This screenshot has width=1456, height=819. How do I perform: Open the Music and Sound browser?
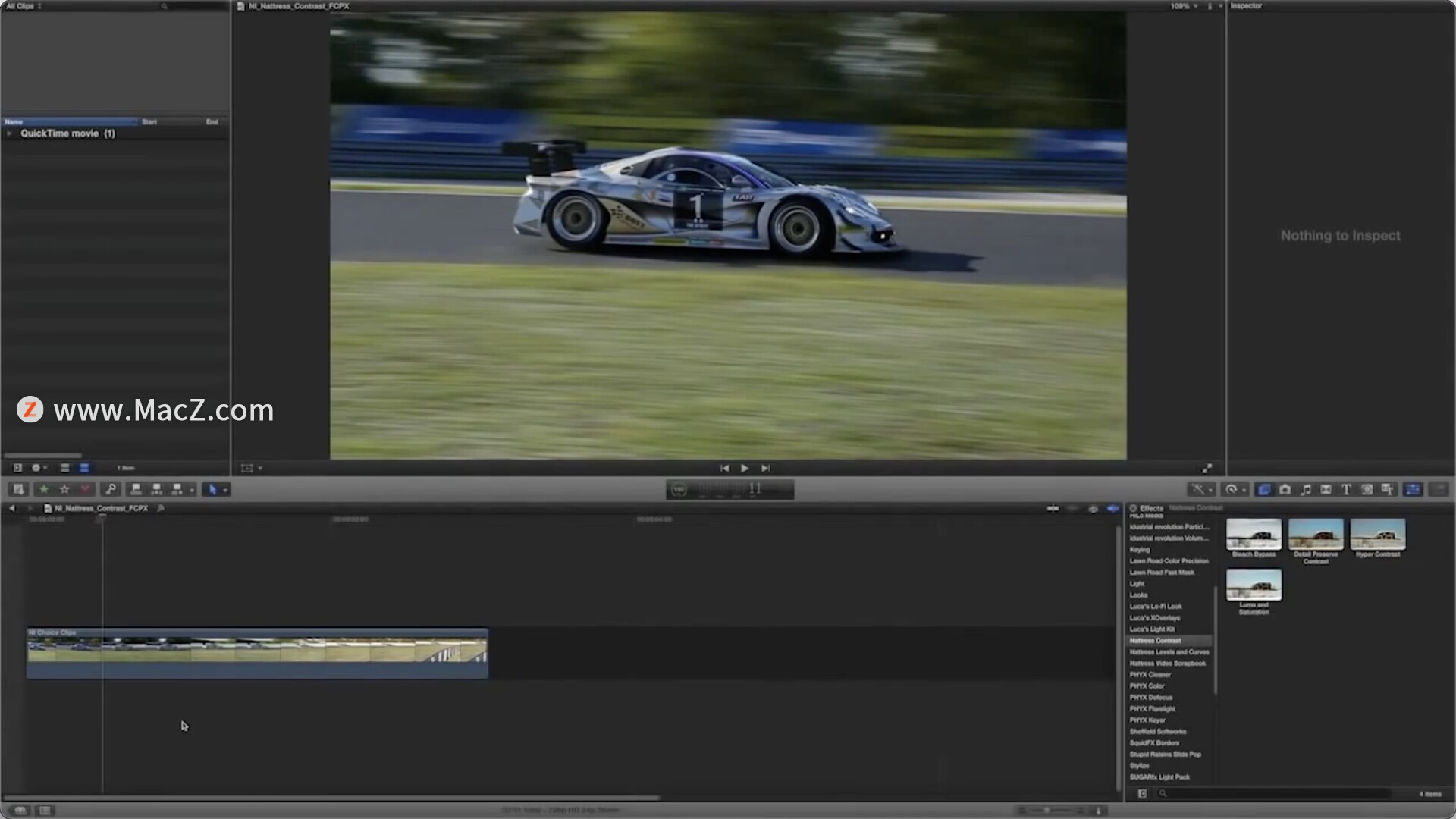click(1305, 490)
